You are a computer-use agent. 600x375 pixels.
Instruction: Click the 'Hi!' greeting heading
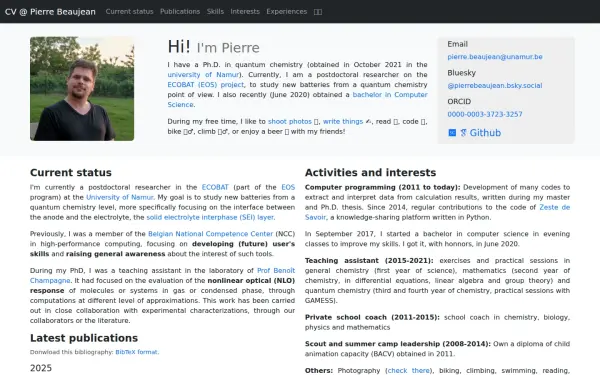(x=179, y=47)
